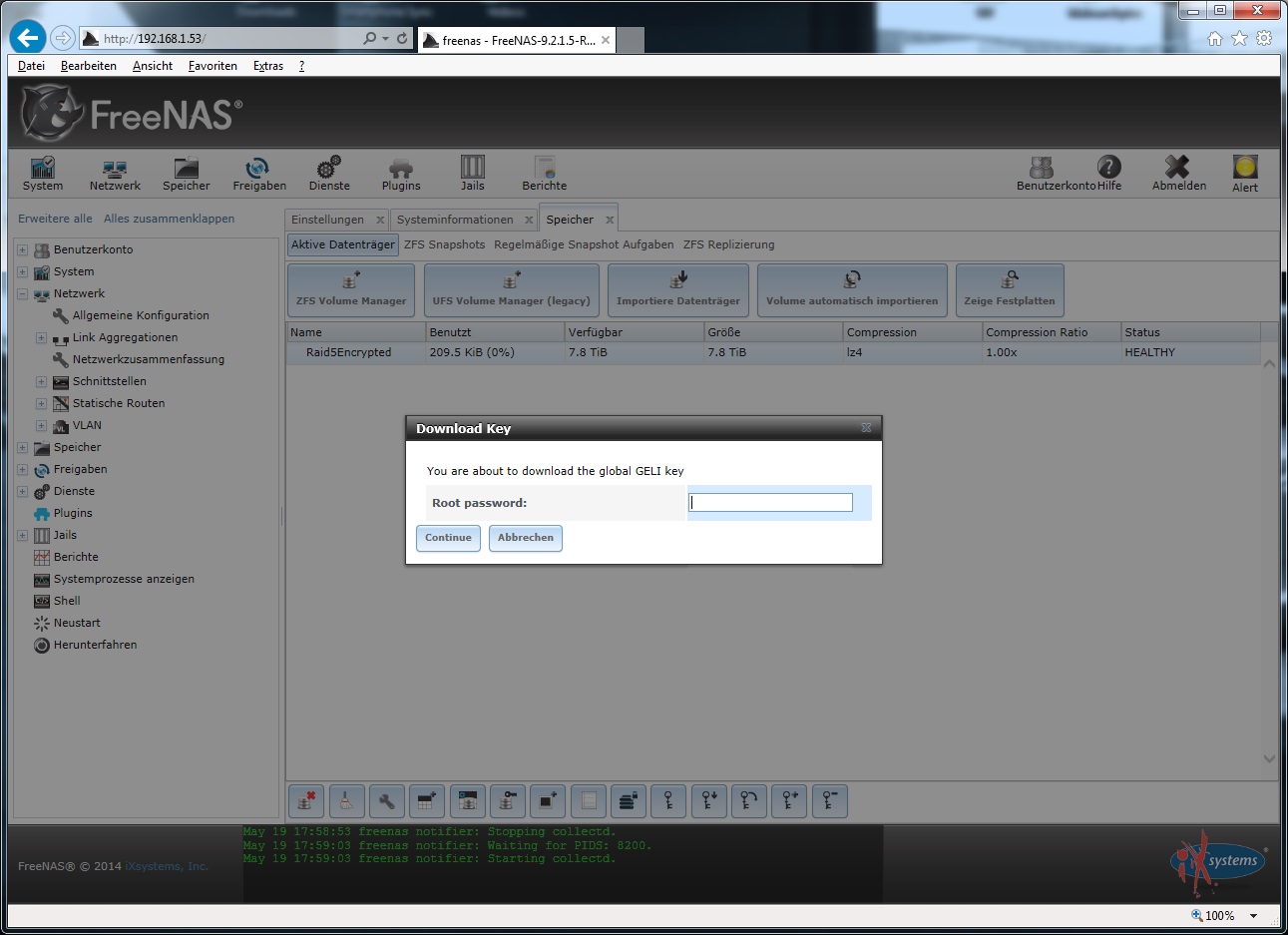1288x935 pixels.
Task: Click the create dataset table-plus icon
Action: coord(427,801)
